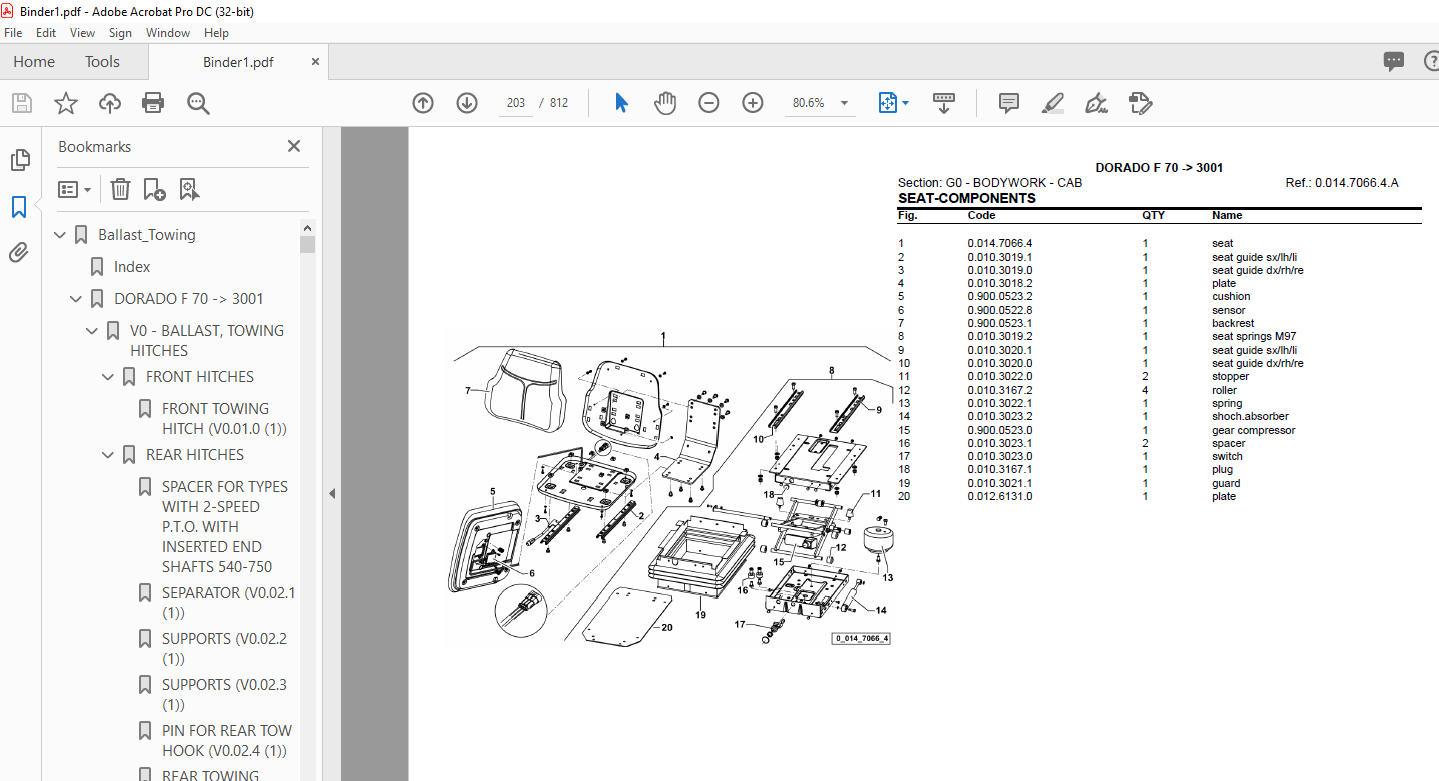This screenshot has width=1439, height=781.
Task: Open the Help menu
Action: tap(216, 33)
